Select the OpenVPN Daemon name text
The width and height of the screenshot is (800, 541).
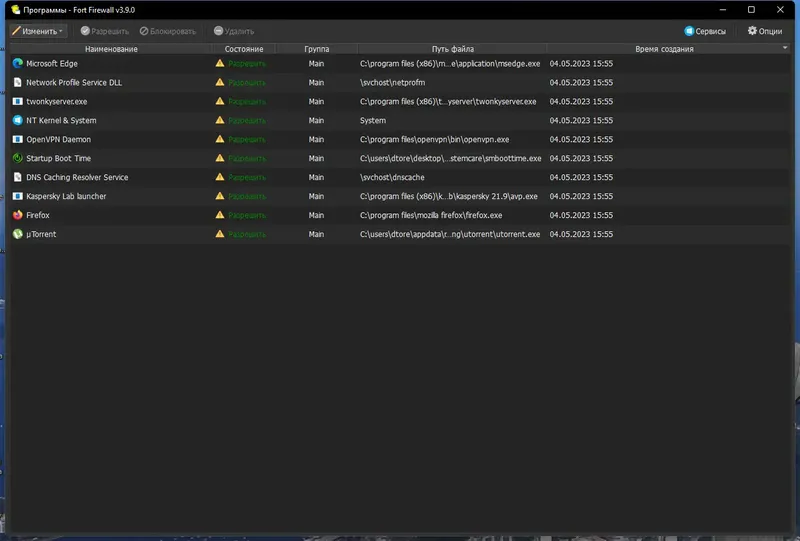59,139
